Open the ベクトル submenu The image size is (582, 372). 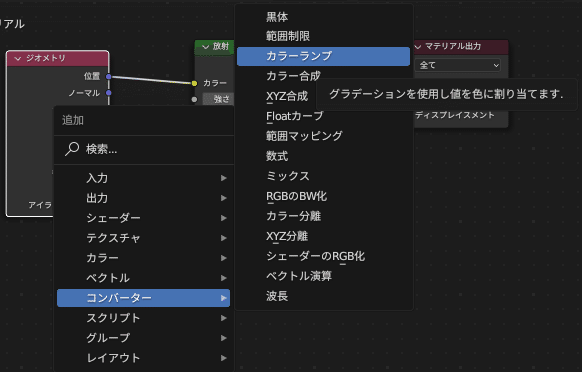click(143, 278)
